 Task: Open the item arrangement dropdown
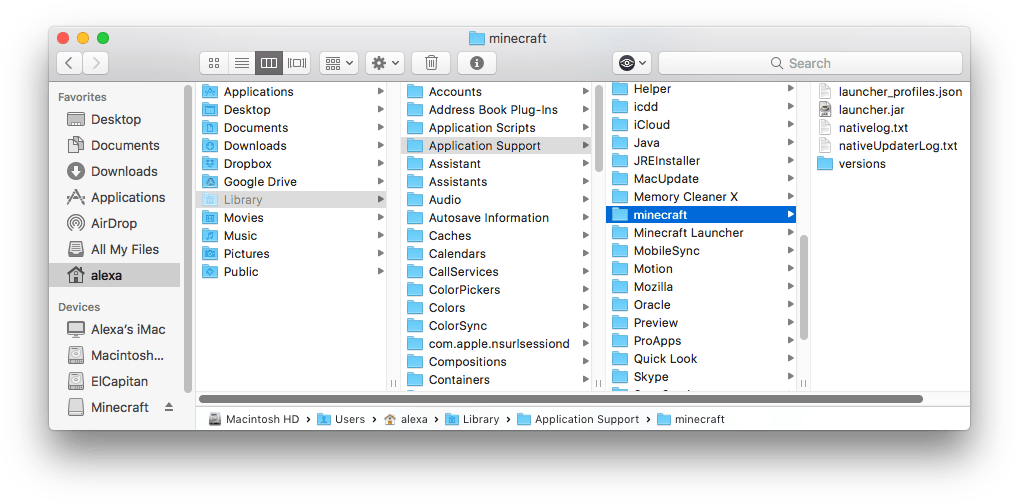[x=340, y=63]
